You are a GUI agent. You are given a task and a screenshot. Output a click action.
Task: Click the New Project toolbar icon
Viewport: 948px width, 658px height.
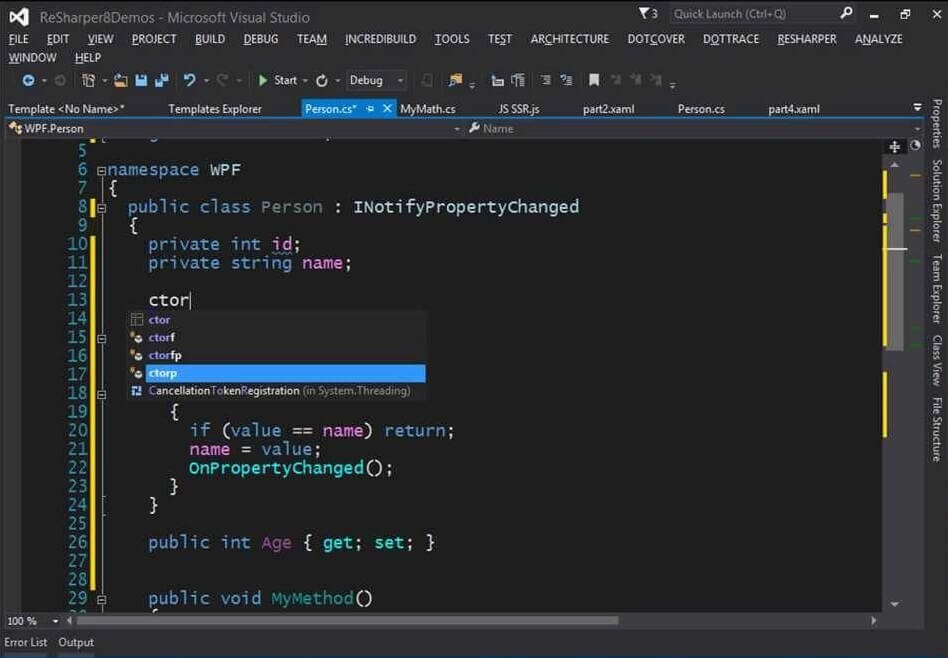tap(88, 80)
